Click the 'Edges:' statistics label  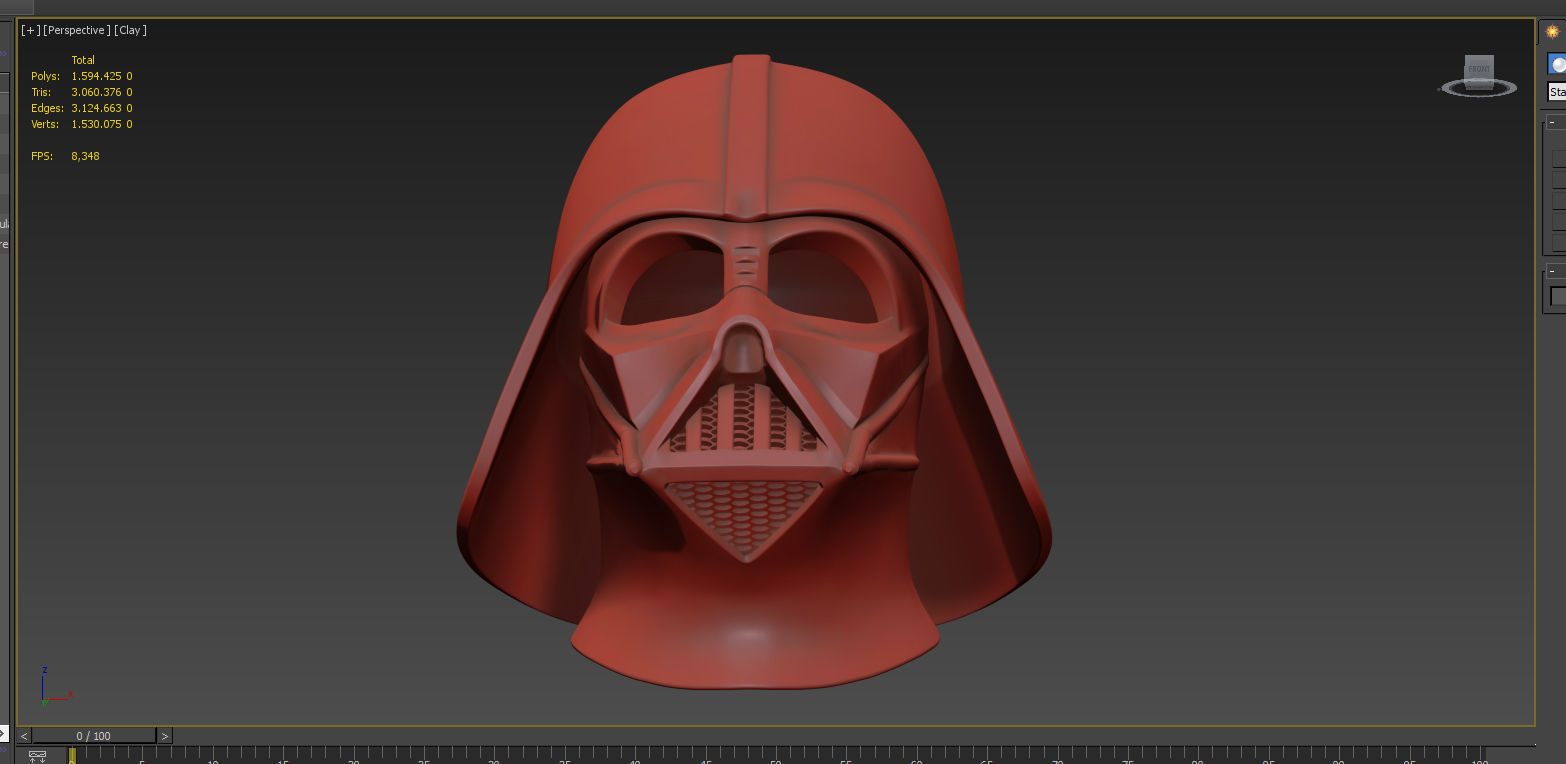click(x=47, y=108)
